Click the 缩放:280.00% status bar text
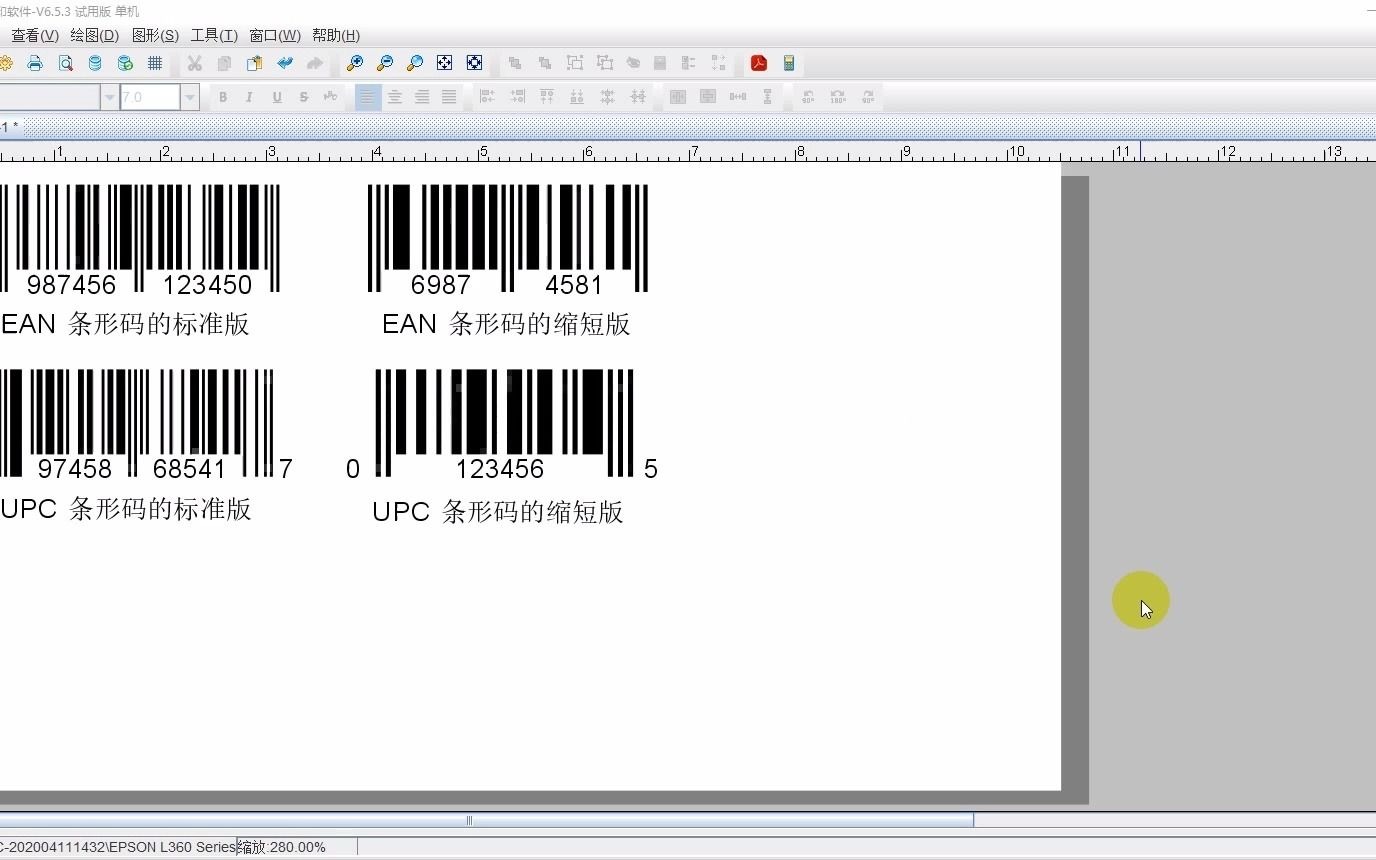This screenshot has height=860, width=1376. coord(282,847)
